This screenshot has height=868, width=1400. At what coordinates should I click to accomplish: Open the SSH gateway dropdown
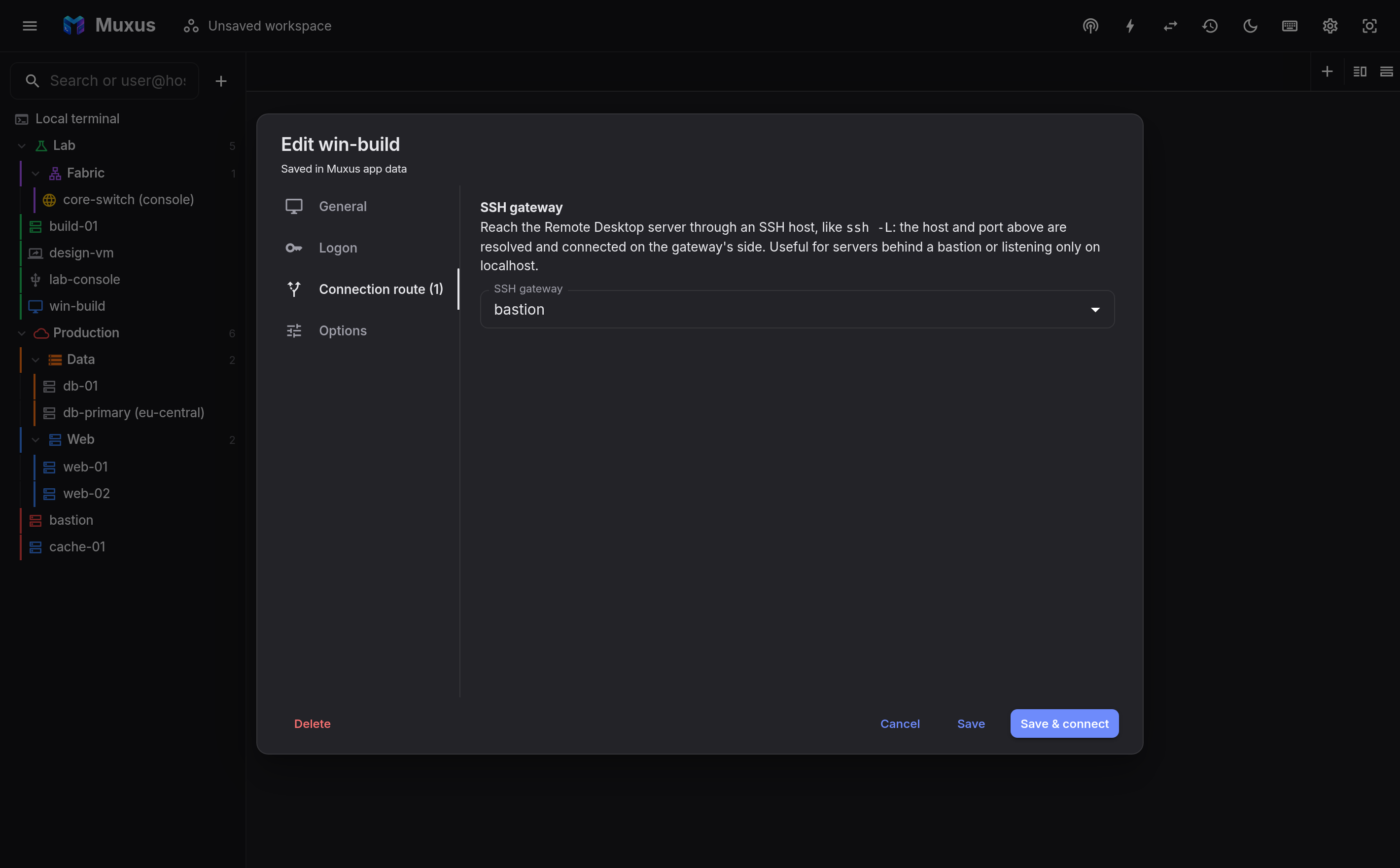click(x=797, y=309)
